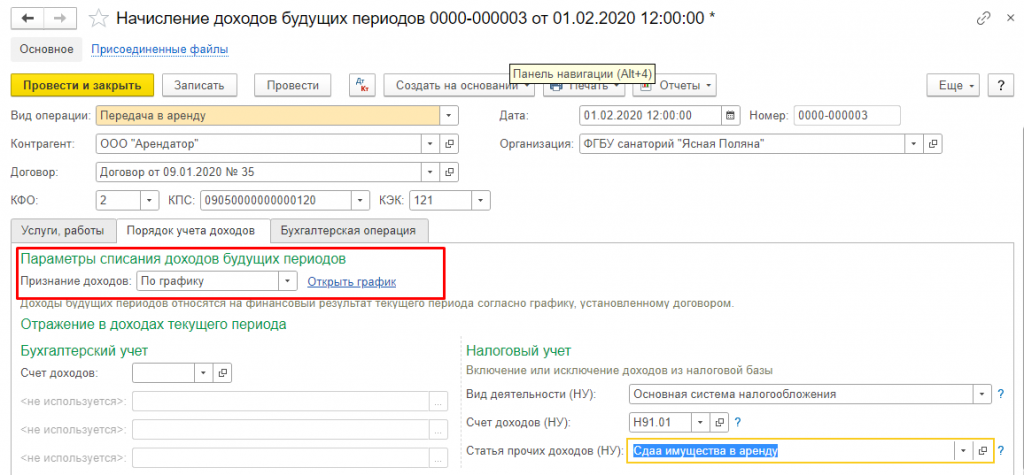Open the Договор record with open-form icon

click(x=449, y=171)
